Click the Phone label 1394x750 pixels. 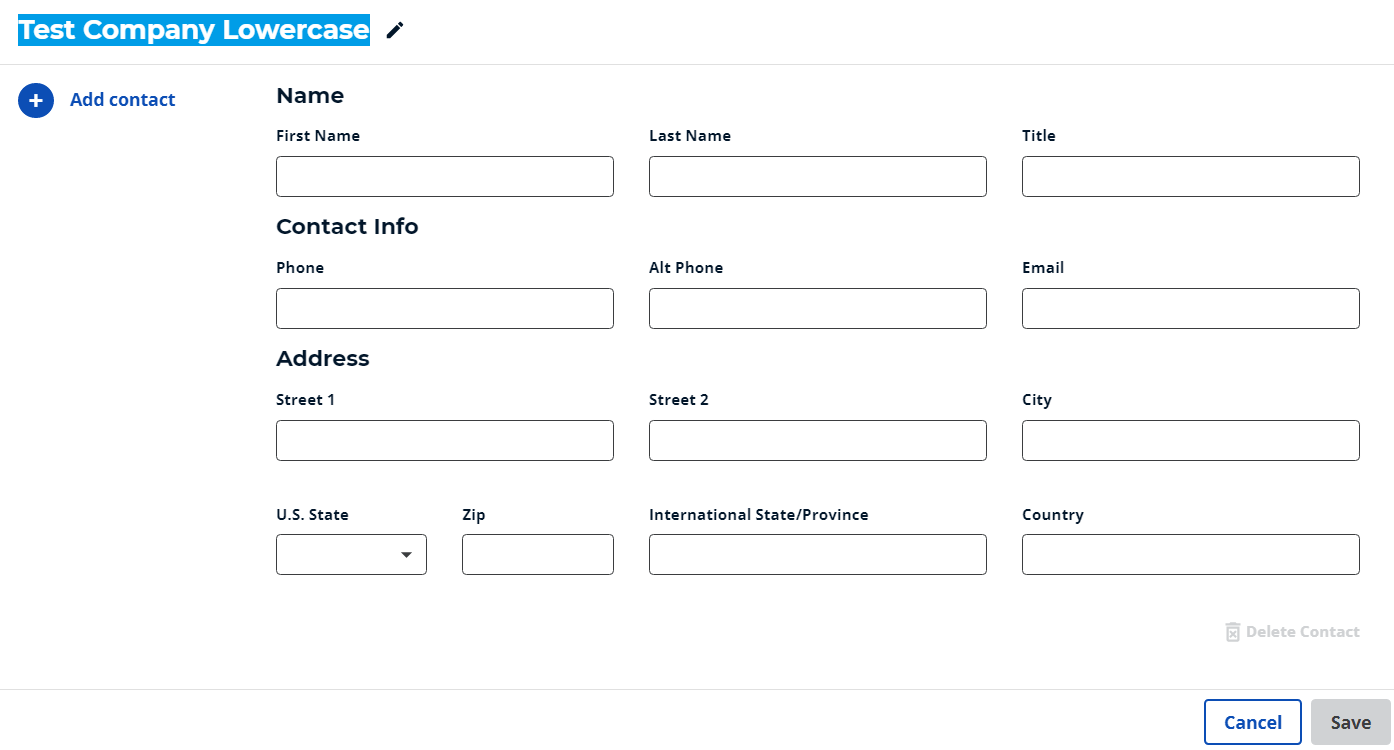(x=300, y=268)
